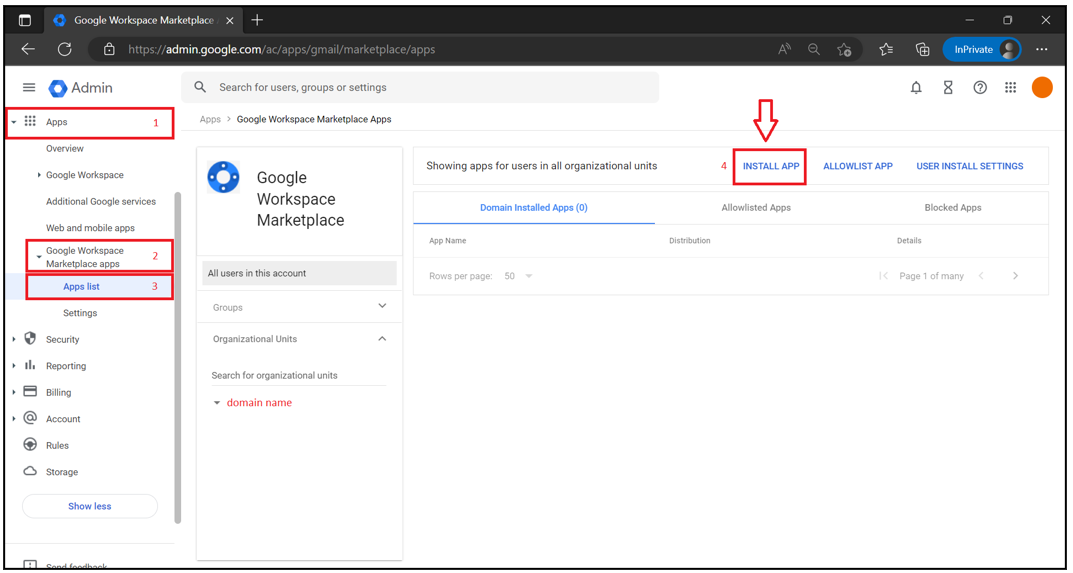The image size is (1073, 573).
Task: Click the zoom magnifier icon in address bar
Action: point(814,49)
